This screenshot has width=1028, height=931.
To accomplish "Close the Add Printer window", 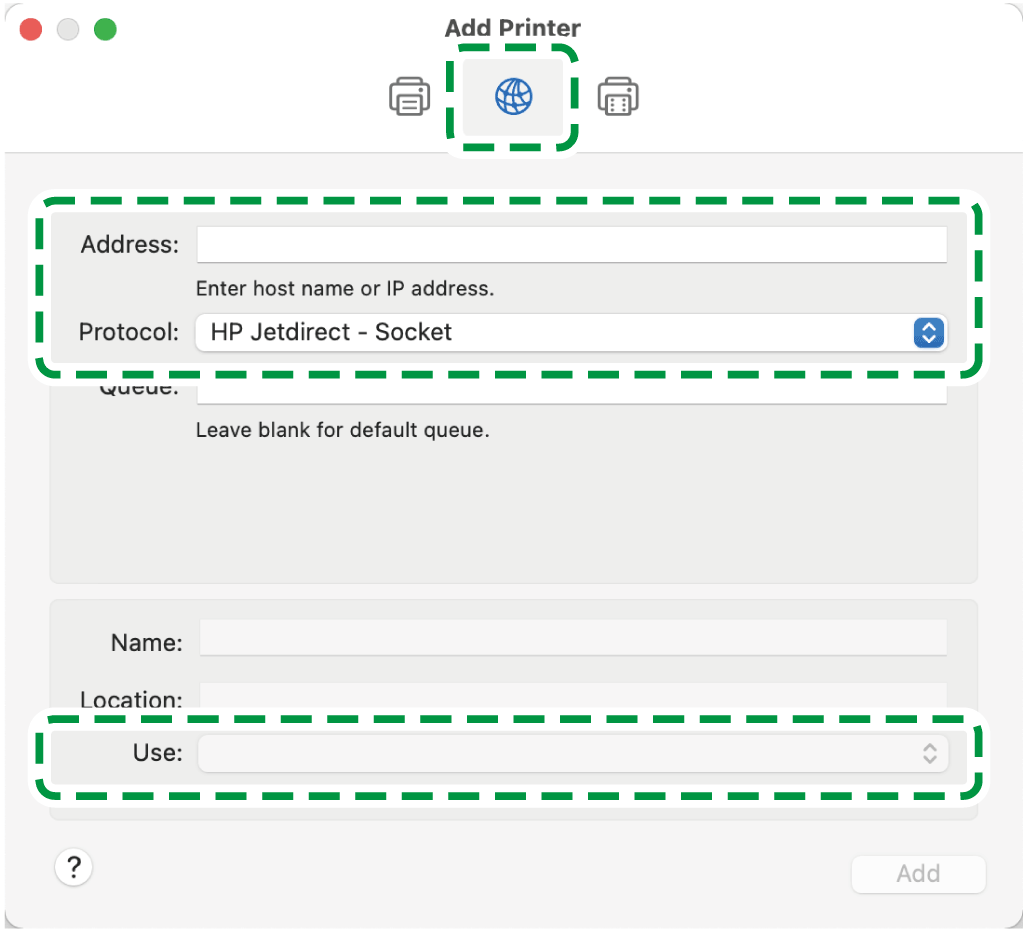I will coord(31,30).
